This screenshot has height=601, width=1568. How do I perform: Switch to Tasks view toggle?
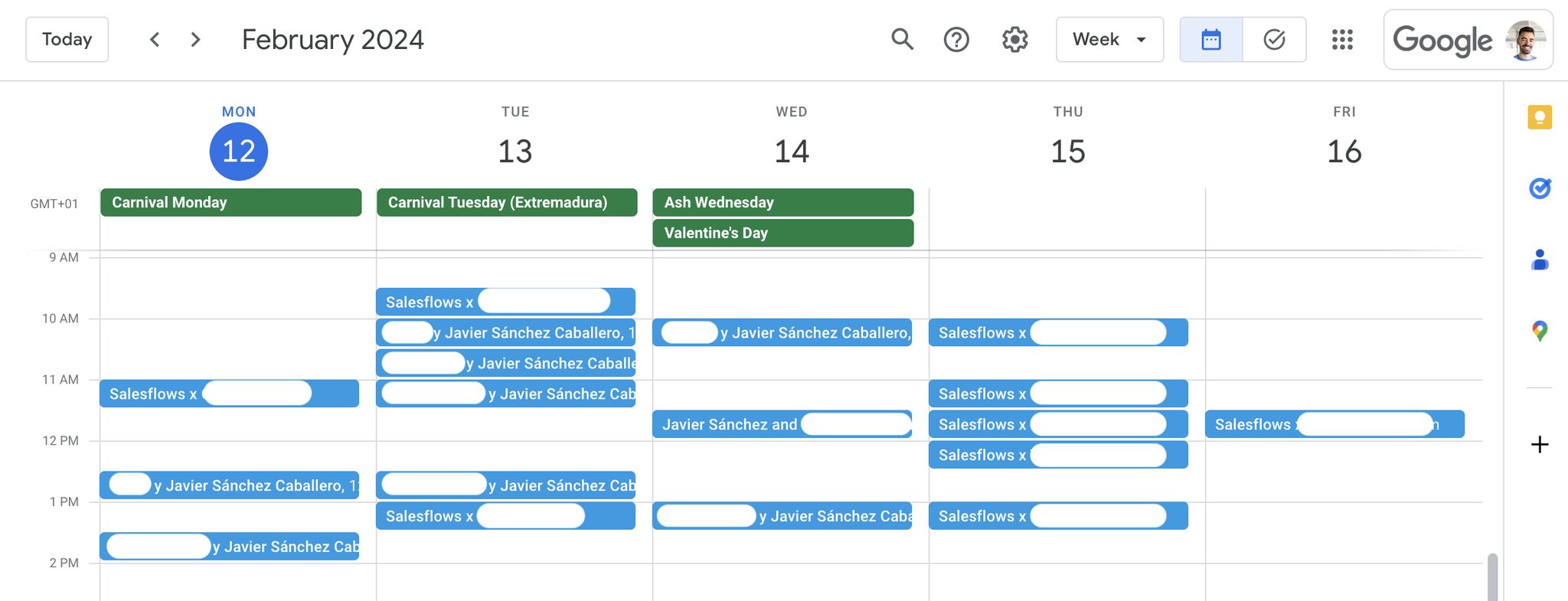point(1274,39)
